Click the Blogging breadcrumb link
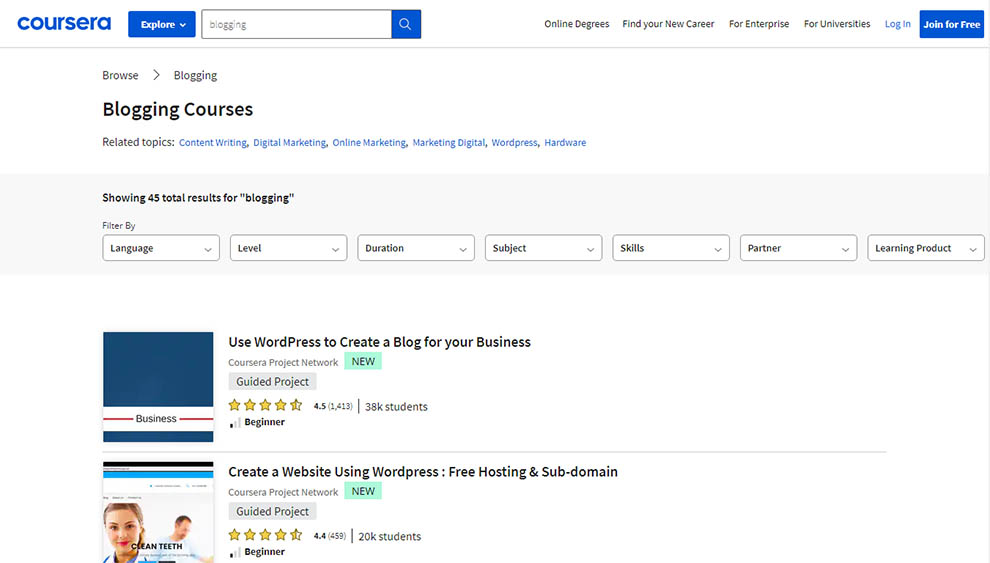 tap(195, 75)
